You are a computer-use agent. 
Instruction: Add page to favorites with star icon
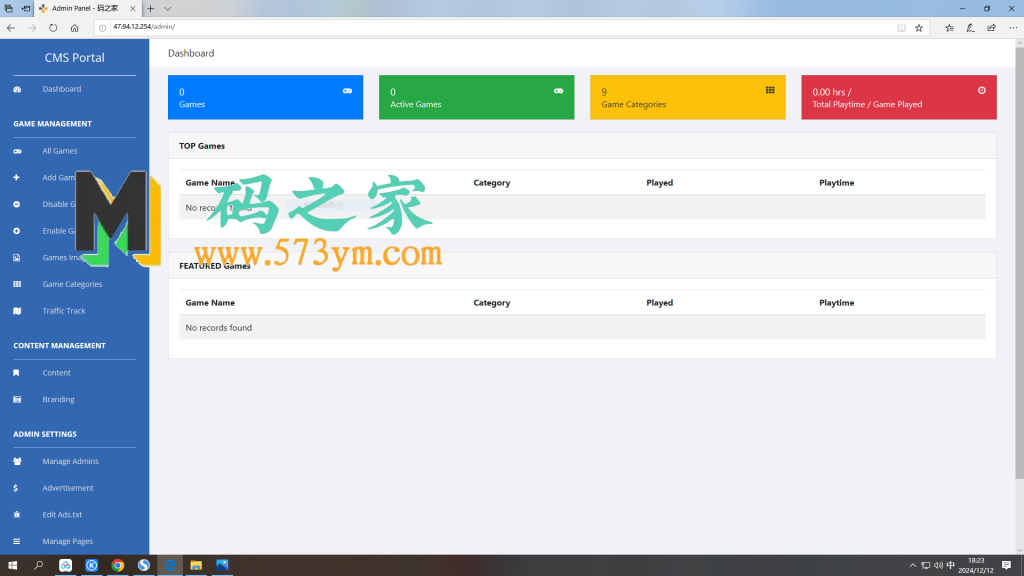(918, 27)
